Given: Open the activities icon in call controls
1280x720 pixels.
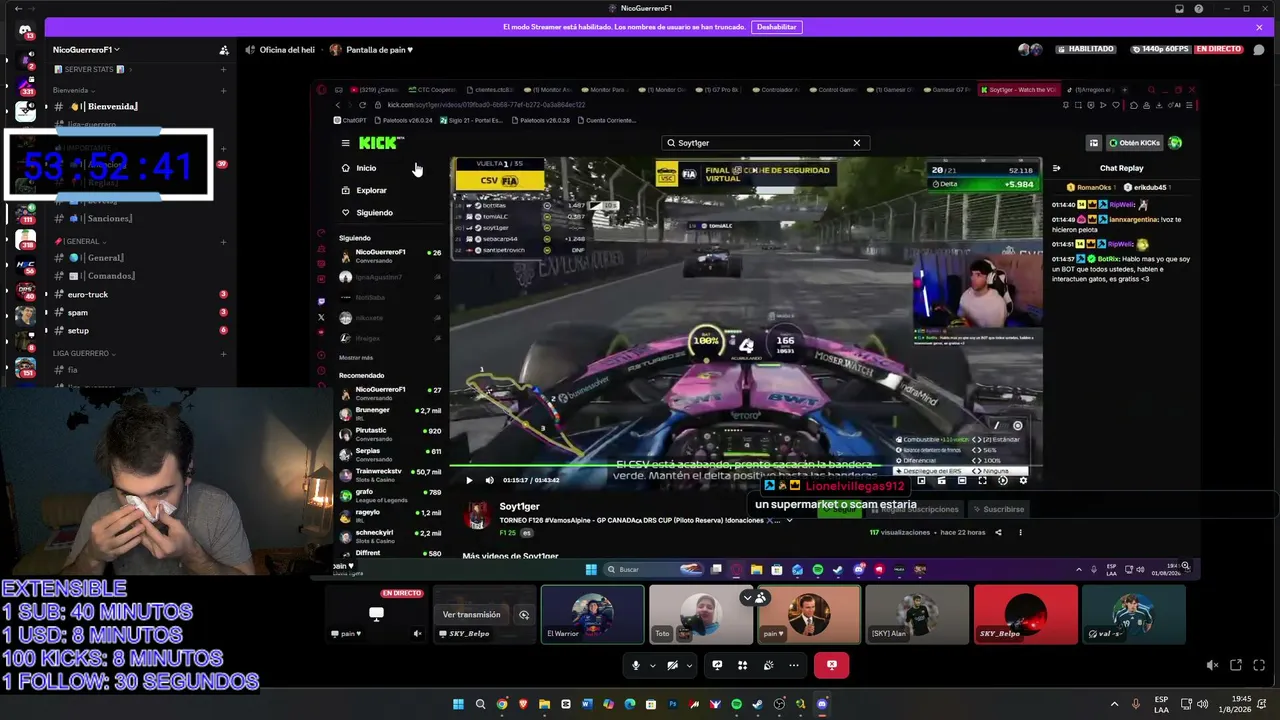Looking at the screenshot, I should click(x=742, y=665).
